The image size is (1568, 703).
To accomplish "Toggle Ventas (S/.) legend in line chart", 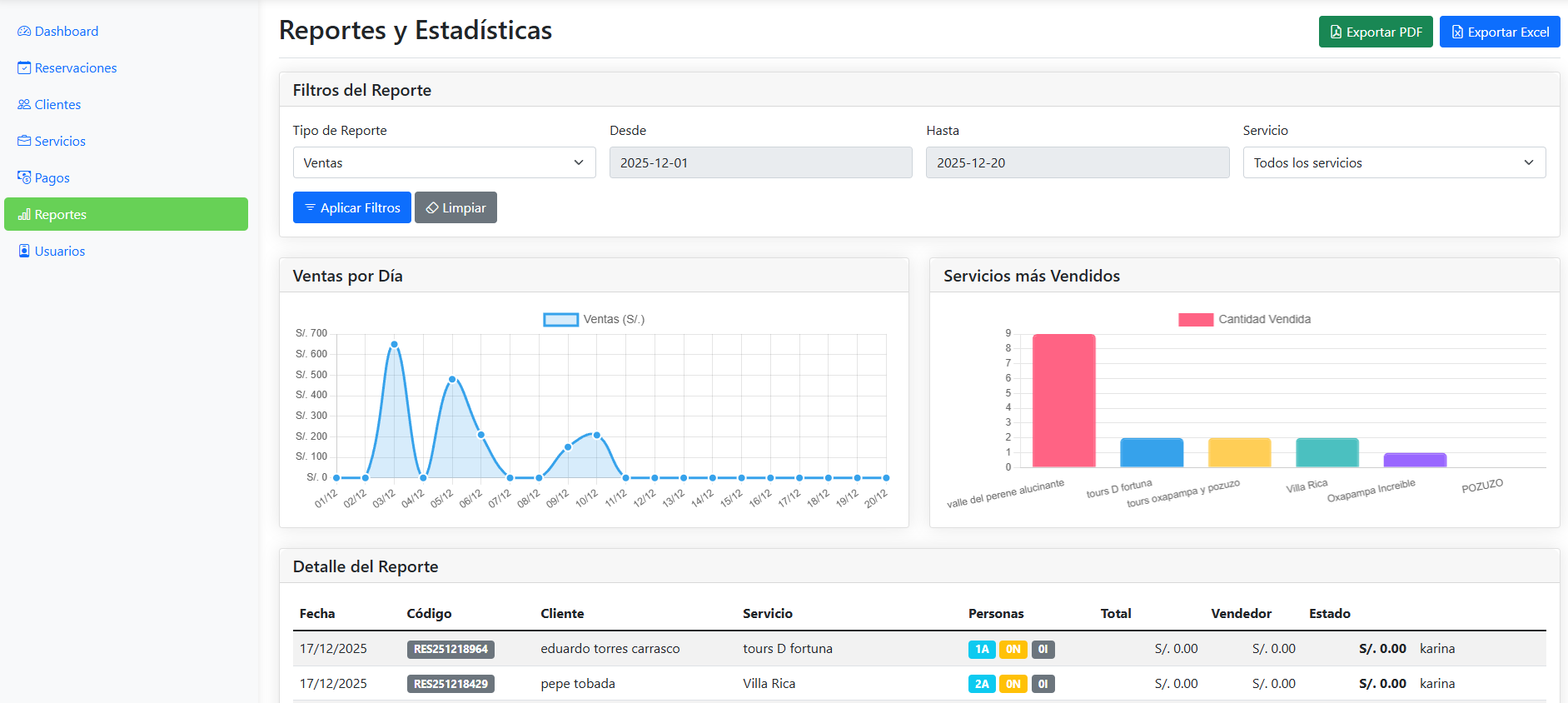I will tap(593, 320).
